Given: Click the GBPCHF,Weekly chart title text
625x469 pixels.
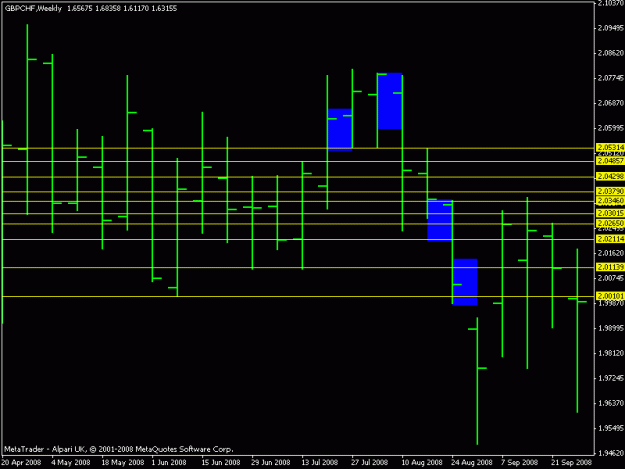Looking at the screenshot, I should pyautogui.click(x=33, y=8).
